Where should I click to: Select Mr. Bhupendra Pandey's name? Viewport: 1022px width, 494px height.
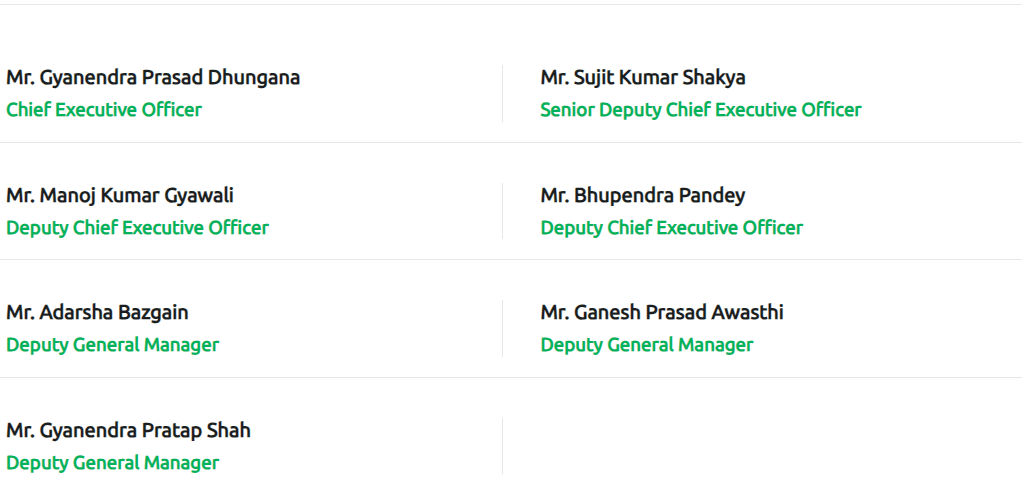coord(643,196)
